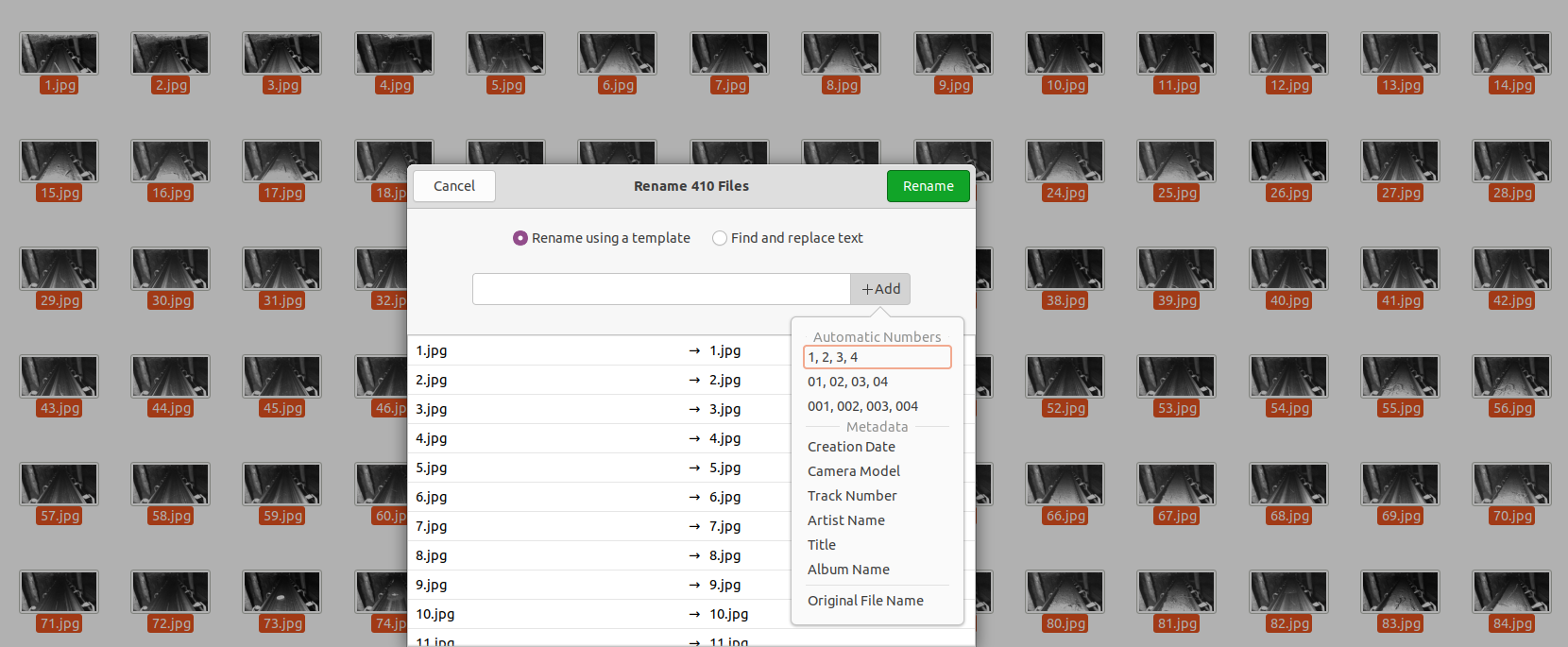Choose the 1, 2, 3, 4 numbering format
This screenshot has width=1568, height=647.
point(876,357)
